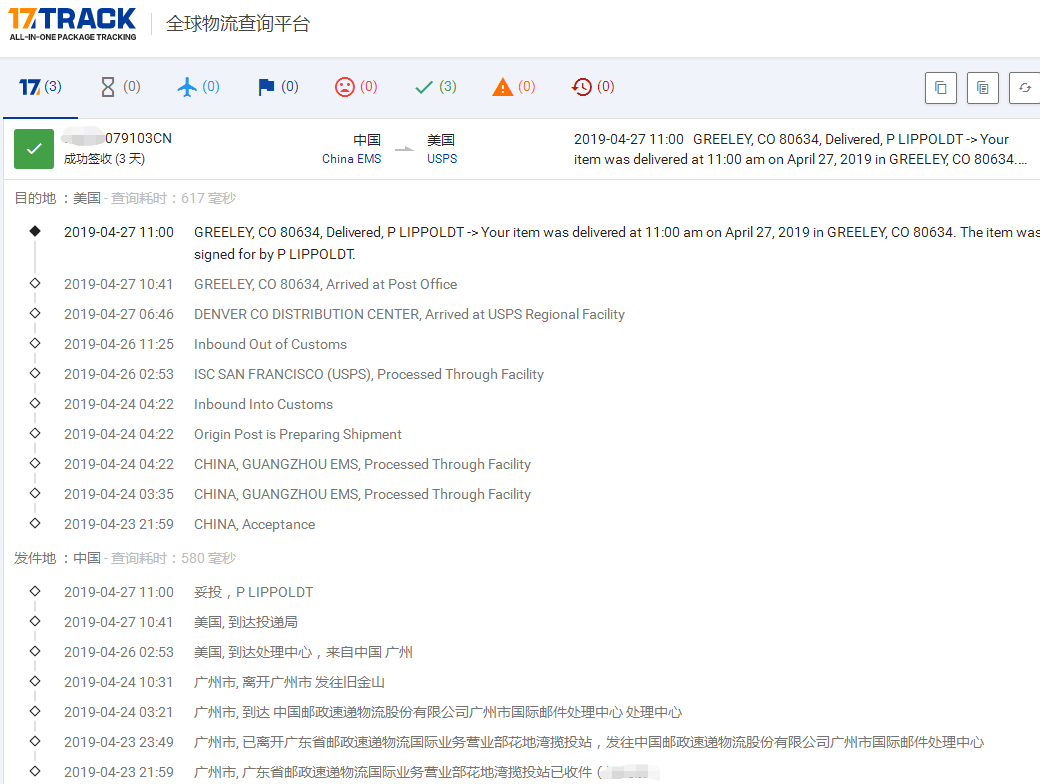This screenshot has height=784, width=1040.
Task: Show Undelivered packages with sad face icon
Action: click(x=355, y=88)
